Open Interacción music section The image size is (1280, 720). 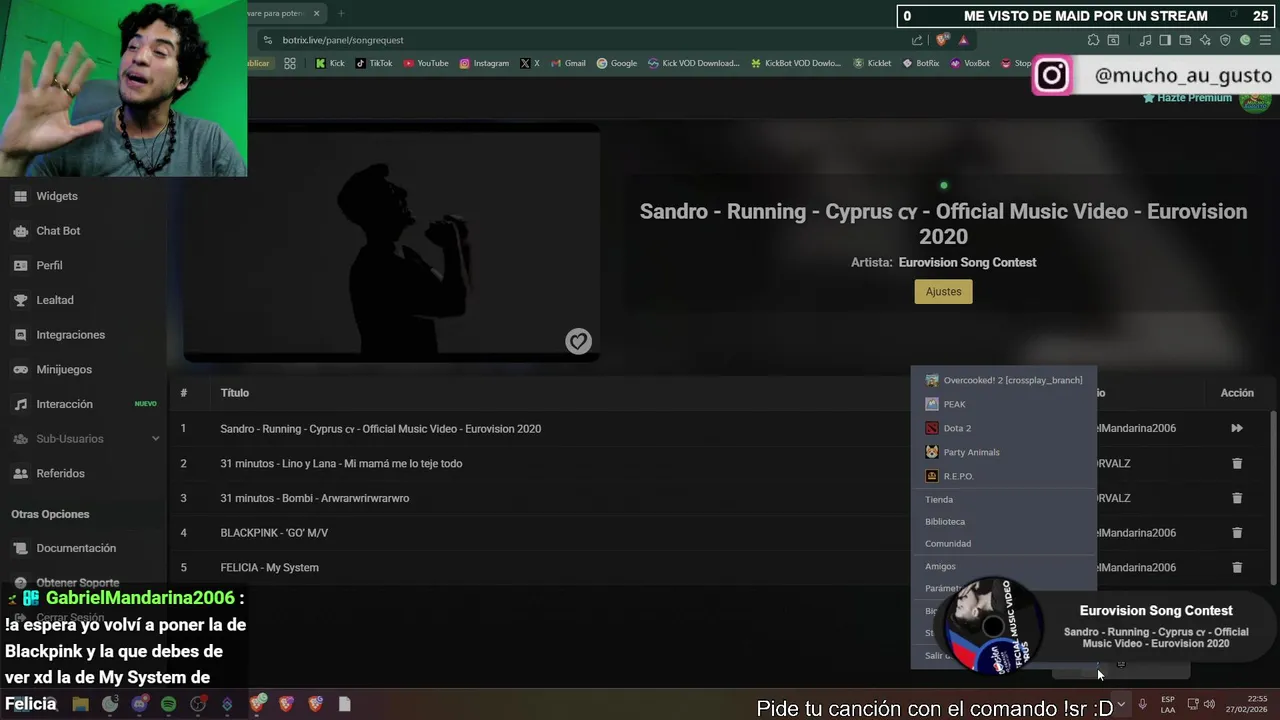(64, 404)
